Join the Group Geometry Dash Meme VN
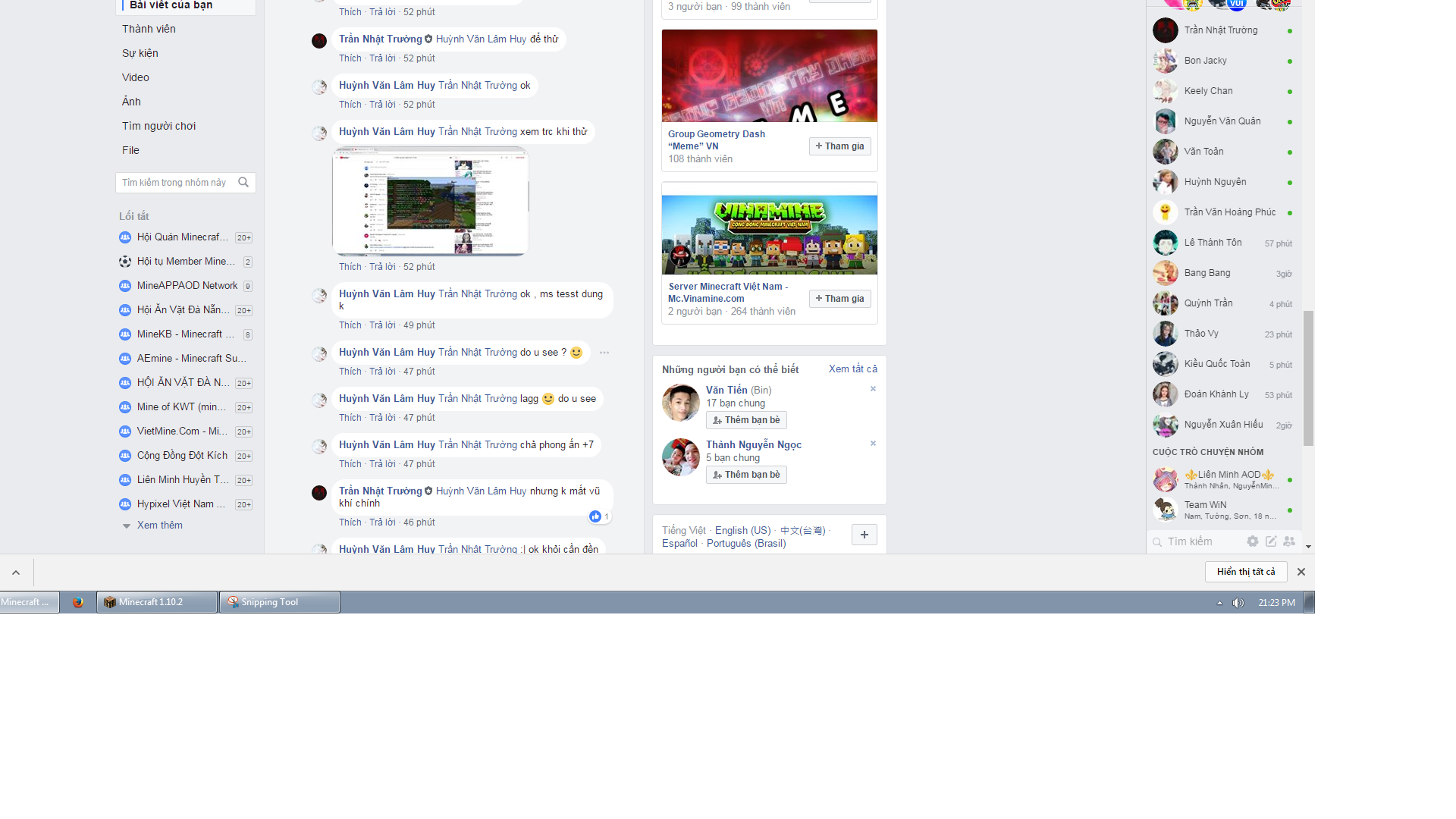The width and height of the screenshot is (1456, 819). pos(839,146)
